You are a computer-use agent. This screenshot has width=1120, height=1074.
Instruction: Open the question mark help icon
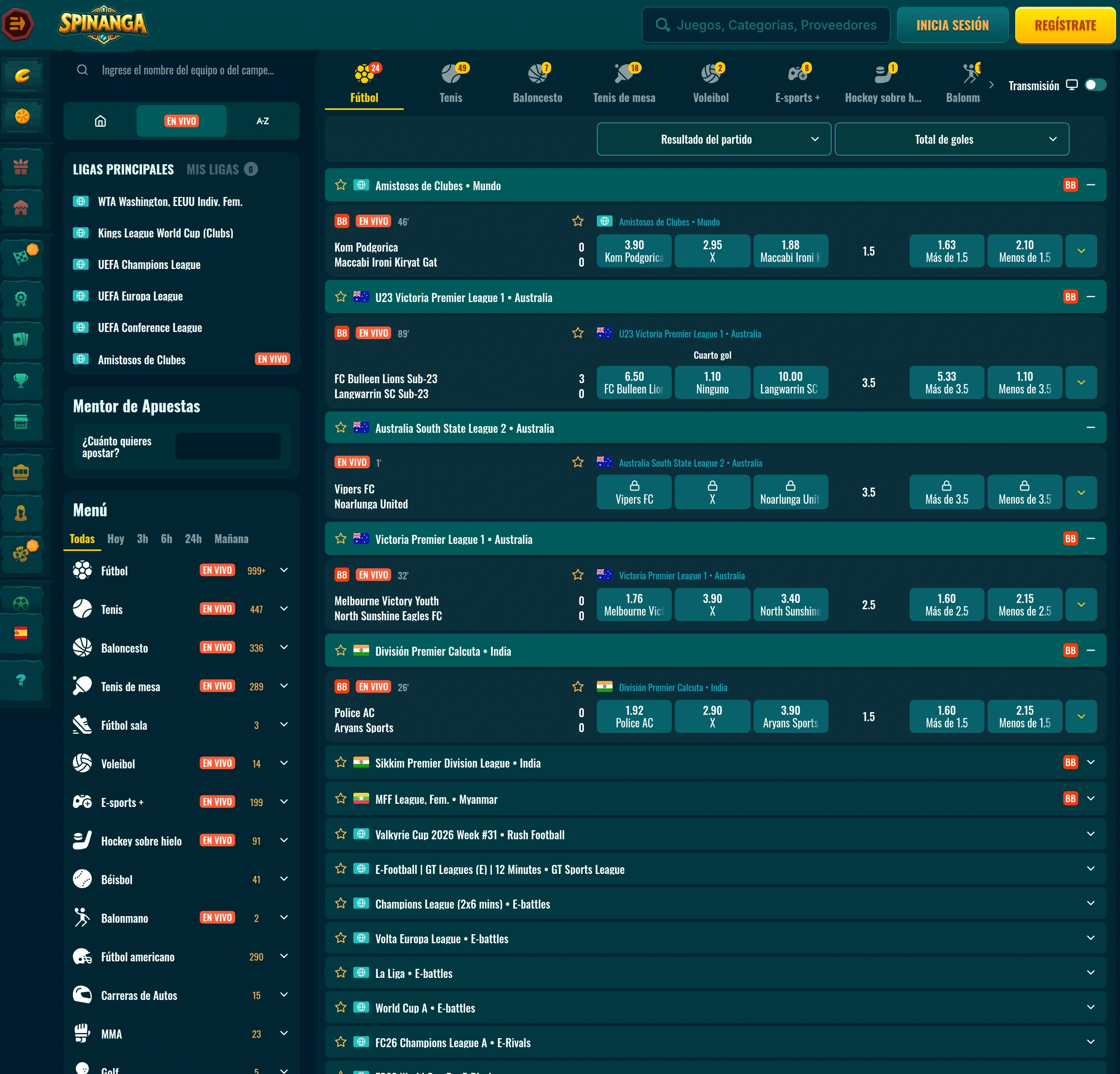[21, 680]
